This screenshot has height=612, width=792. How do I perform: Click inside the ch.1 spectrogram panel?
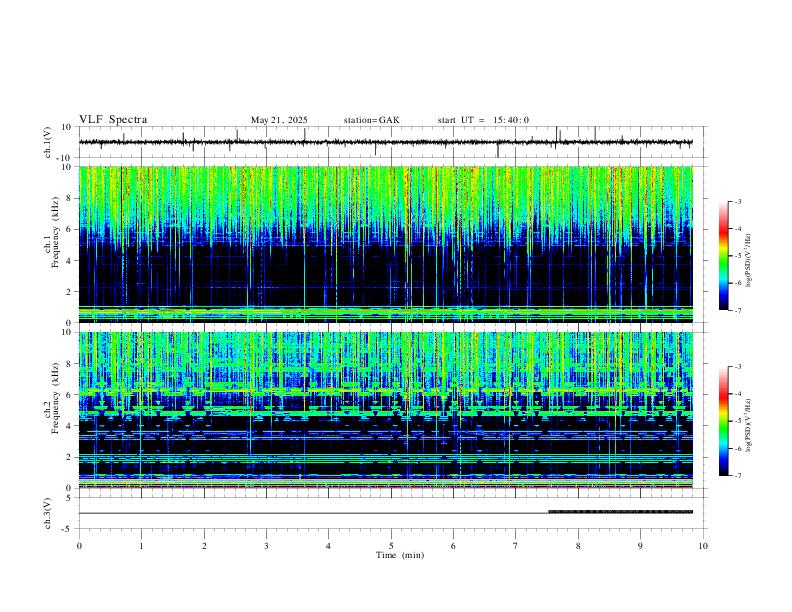(x=386, y=244)
